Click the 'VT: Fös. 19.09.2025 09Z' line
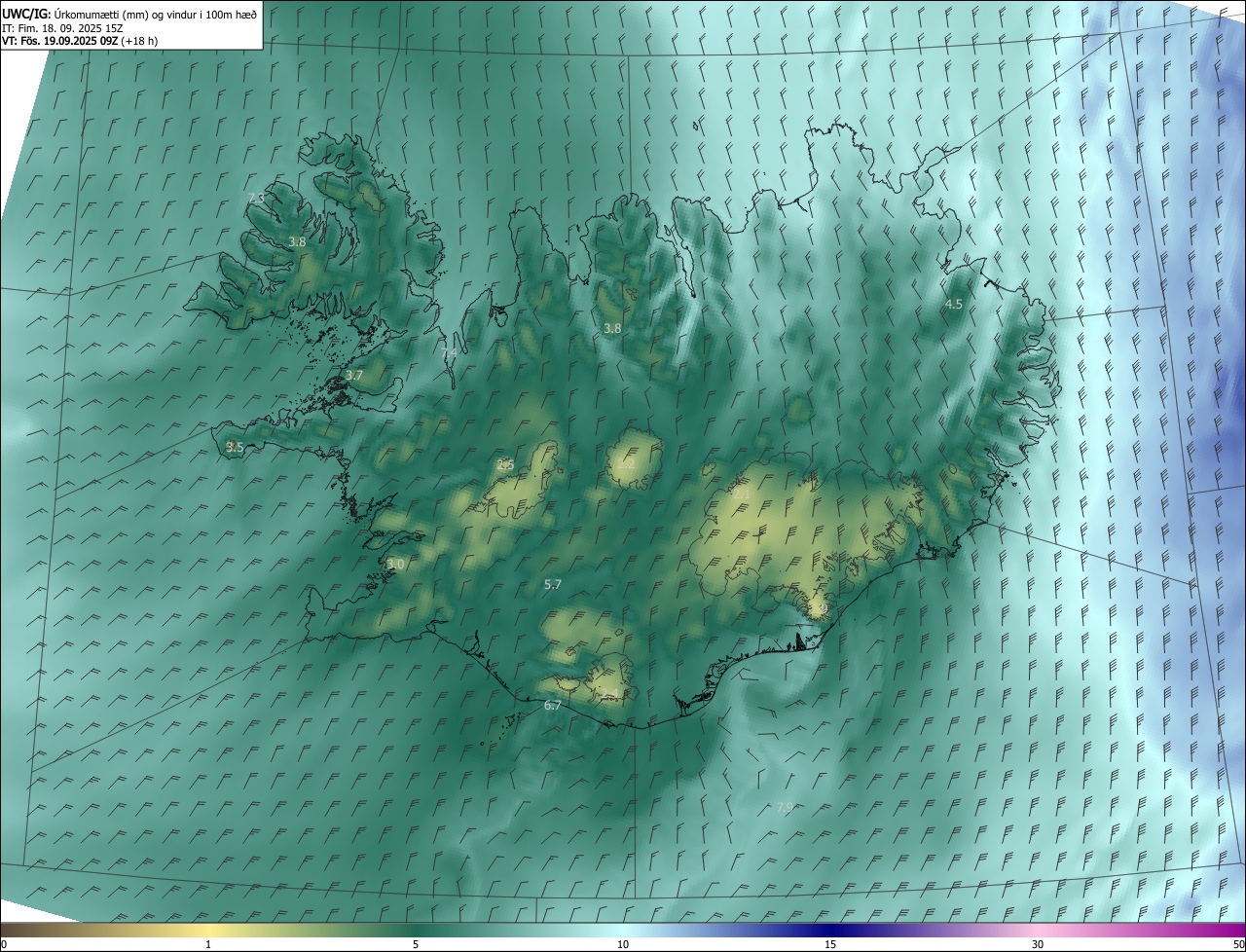This screenshot has height=952, width=1246. click(x=80, y=41)
